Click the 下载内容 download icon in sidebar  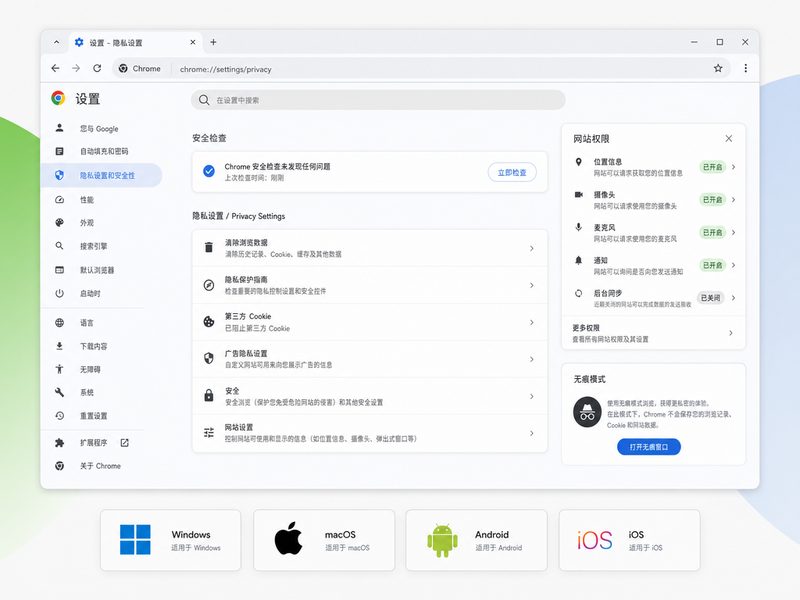[x=59, y=346]
